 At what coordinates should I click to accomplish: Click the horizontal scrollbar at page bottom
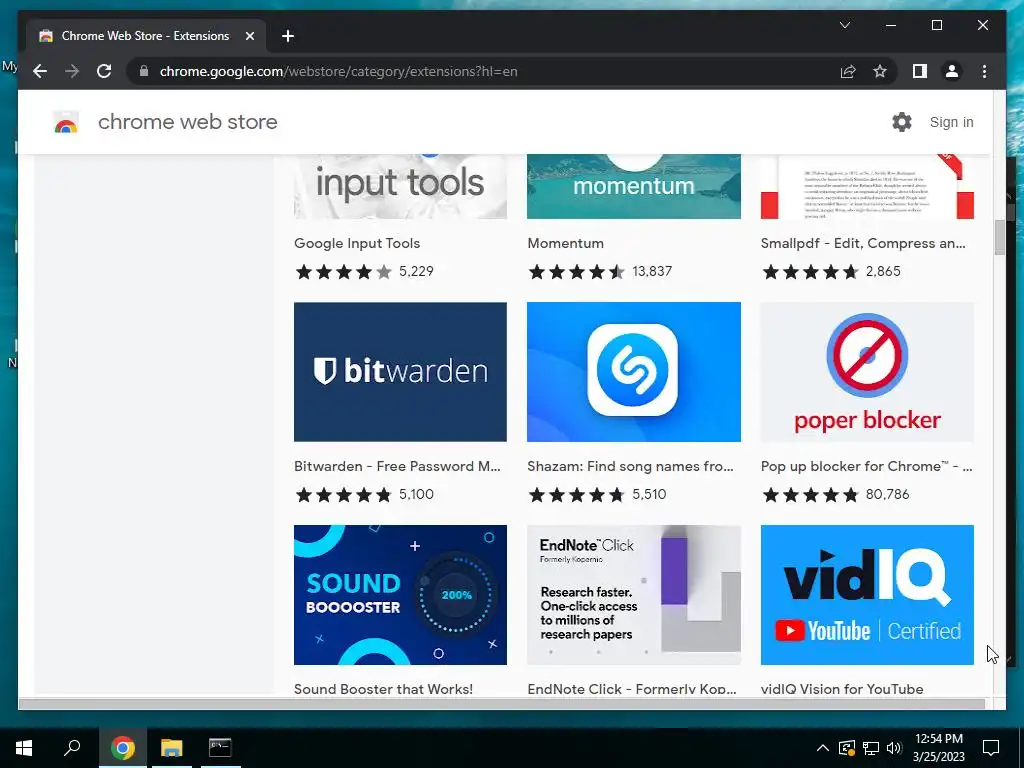(502, 704)
